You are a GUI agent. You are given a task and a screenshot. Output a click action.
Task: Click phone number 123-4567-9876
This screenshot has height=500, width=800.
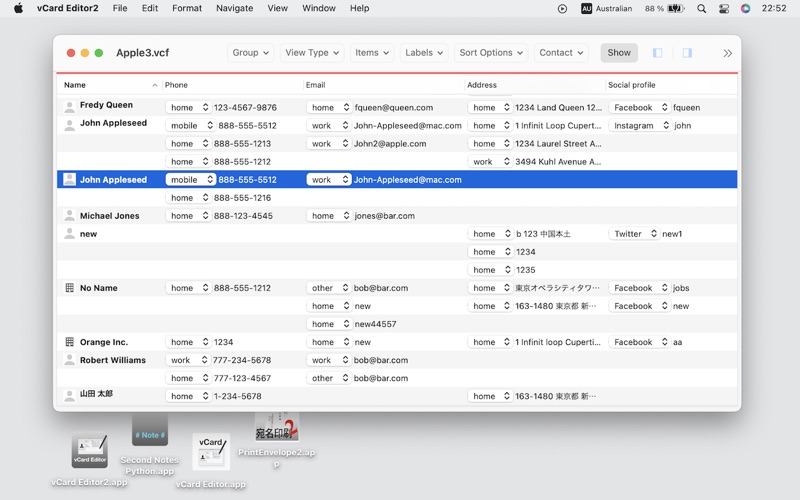tap(245, 107)
